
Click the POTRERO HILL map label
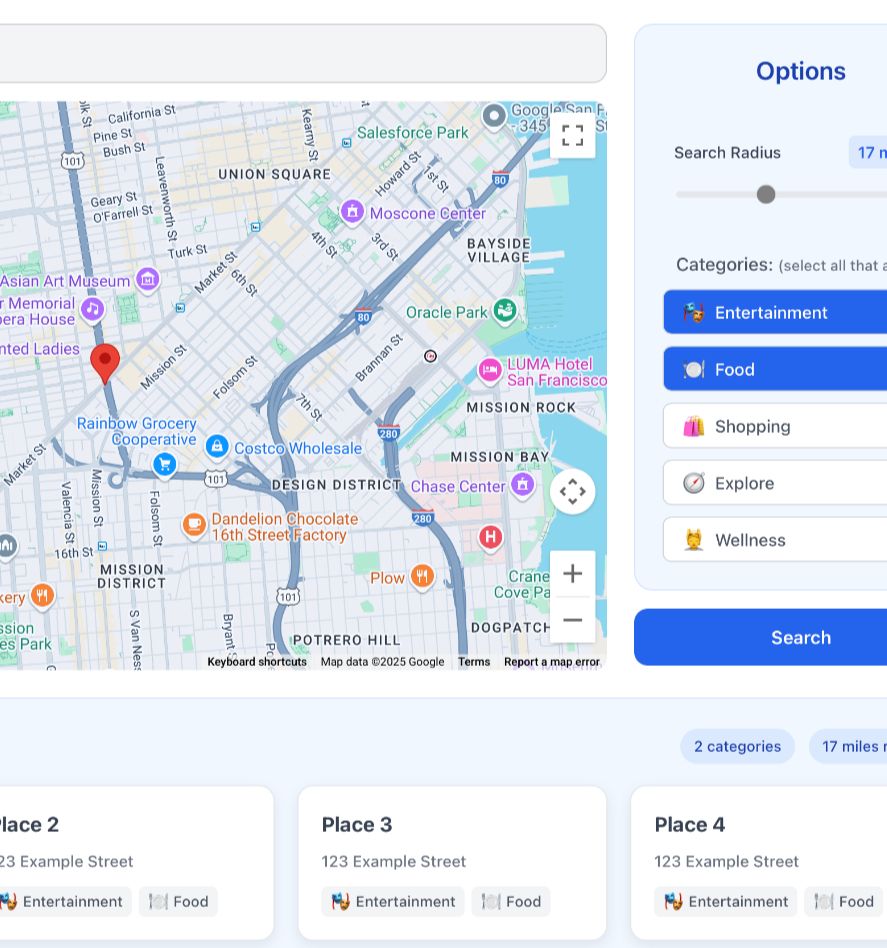pyautogui.click(x=346, y=640)
